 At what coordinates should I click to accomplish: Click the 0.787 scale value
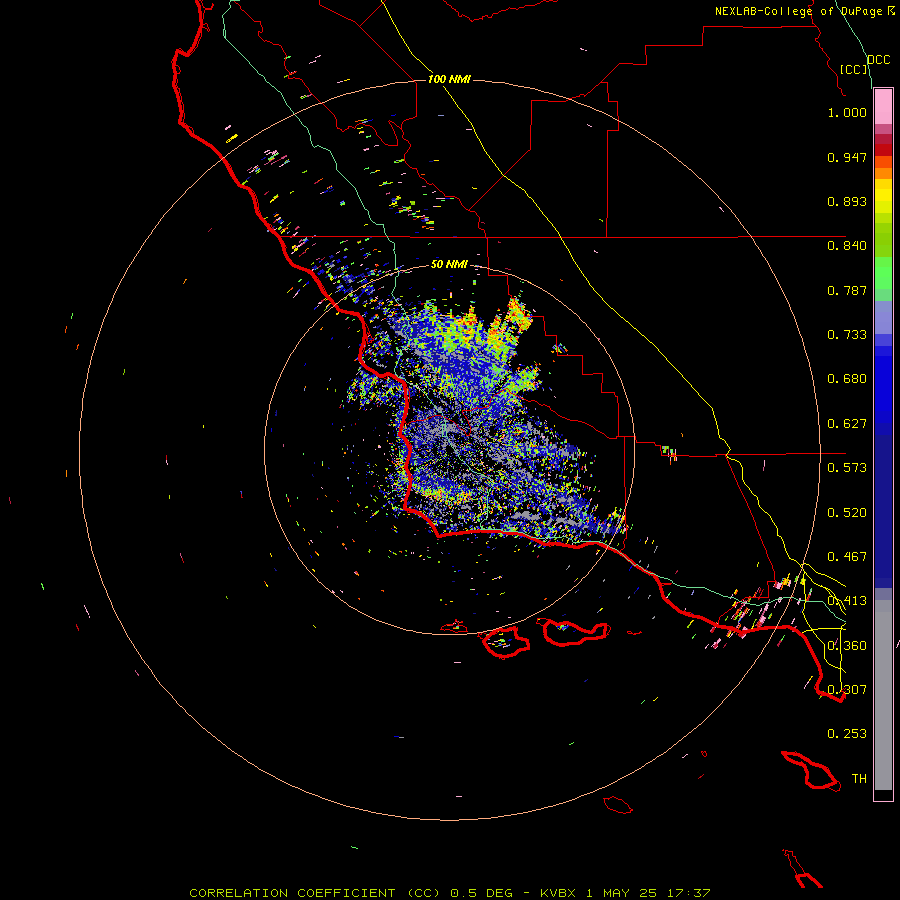pos(847,290)
